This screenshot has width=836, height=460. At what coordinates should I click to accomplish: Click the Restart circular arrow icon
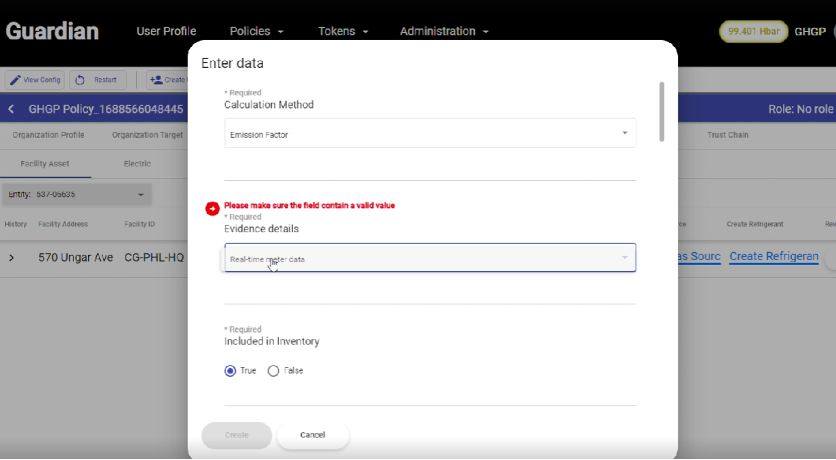pyautogui.click(x=81, y=80)
